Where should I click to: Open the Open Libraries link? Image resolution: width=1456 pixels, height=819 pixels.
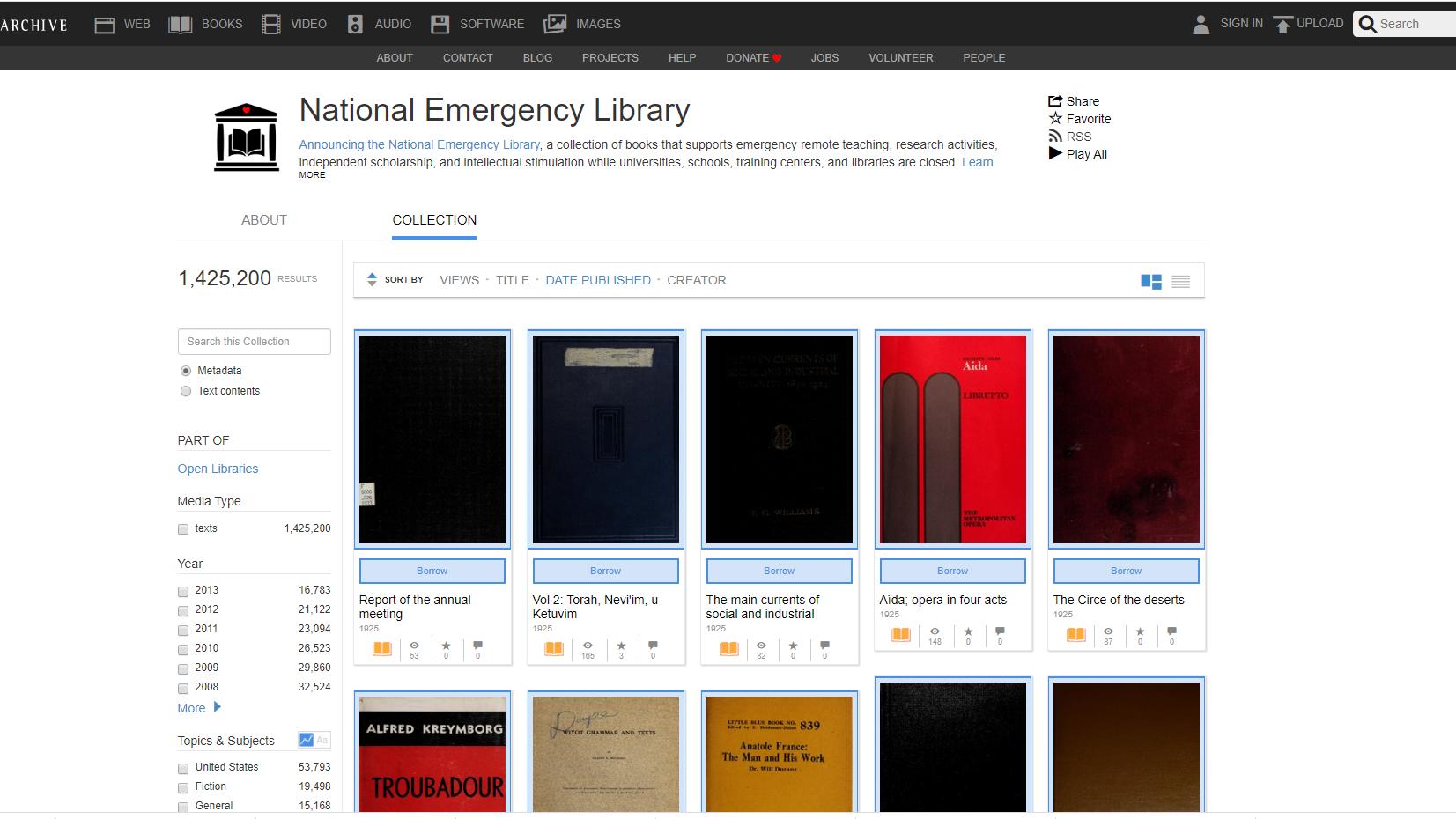click(218, 469)
